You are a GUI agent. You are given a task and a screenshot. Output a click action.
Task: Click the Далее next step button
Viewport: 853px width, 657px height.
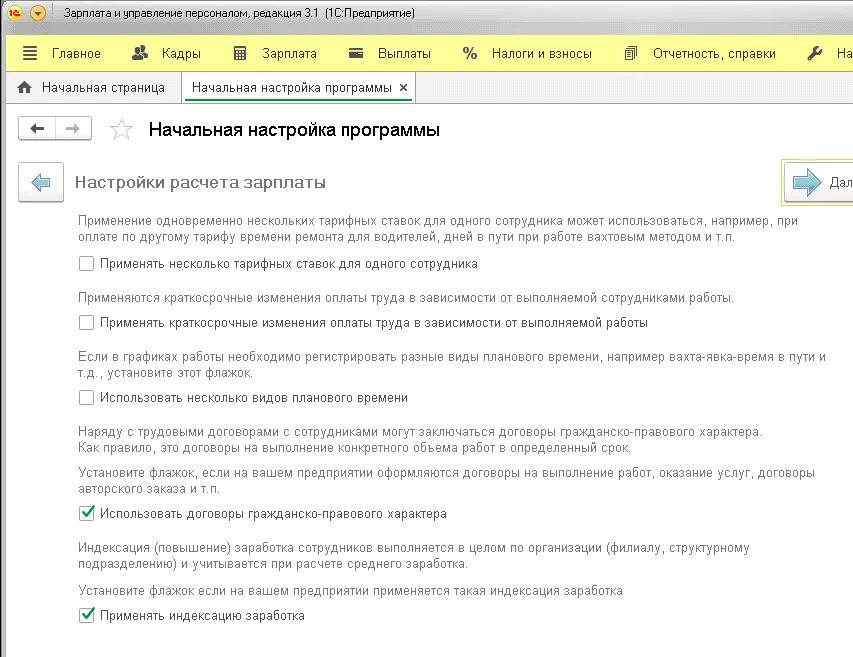tap(818, 182)
